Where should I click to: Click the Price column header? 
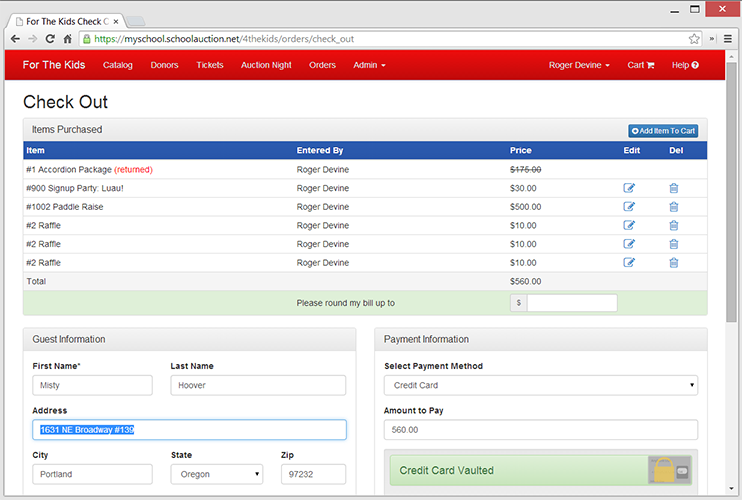pyautogui.click(x=521, y=150)
